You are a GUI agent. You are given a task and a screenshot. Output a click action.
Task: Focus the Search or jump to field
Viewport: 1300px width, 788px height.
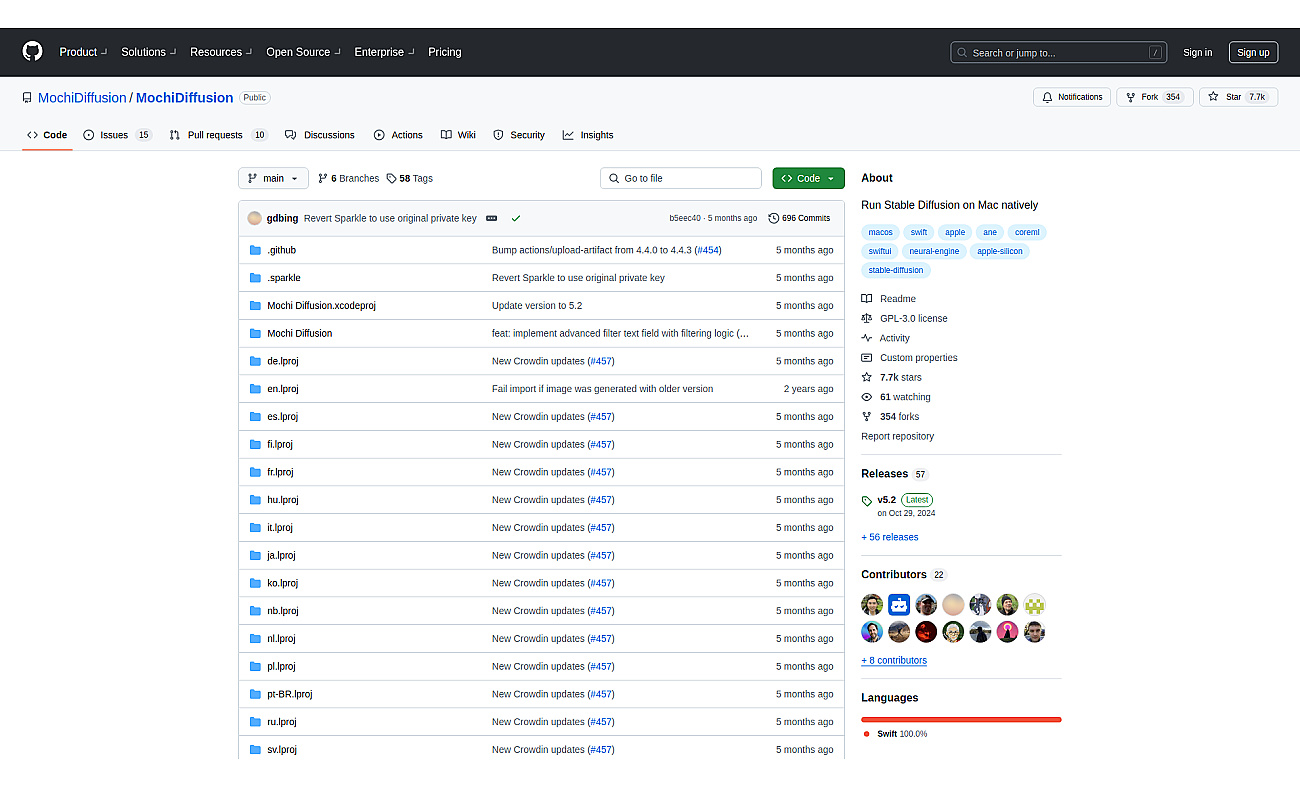point(1058,53)
